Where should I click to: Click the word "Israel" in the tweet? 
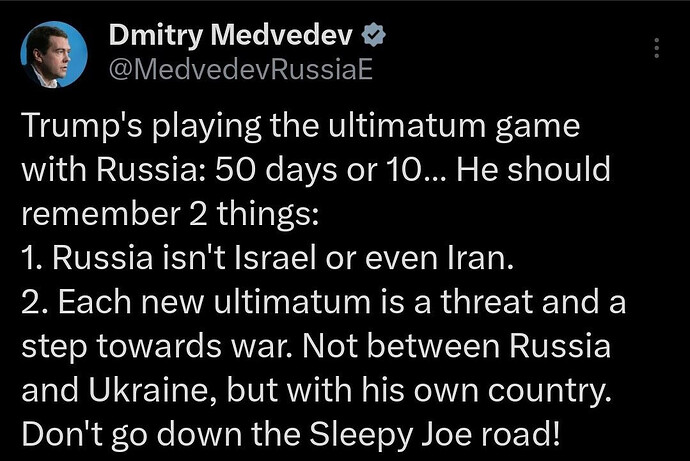[276, 258]
